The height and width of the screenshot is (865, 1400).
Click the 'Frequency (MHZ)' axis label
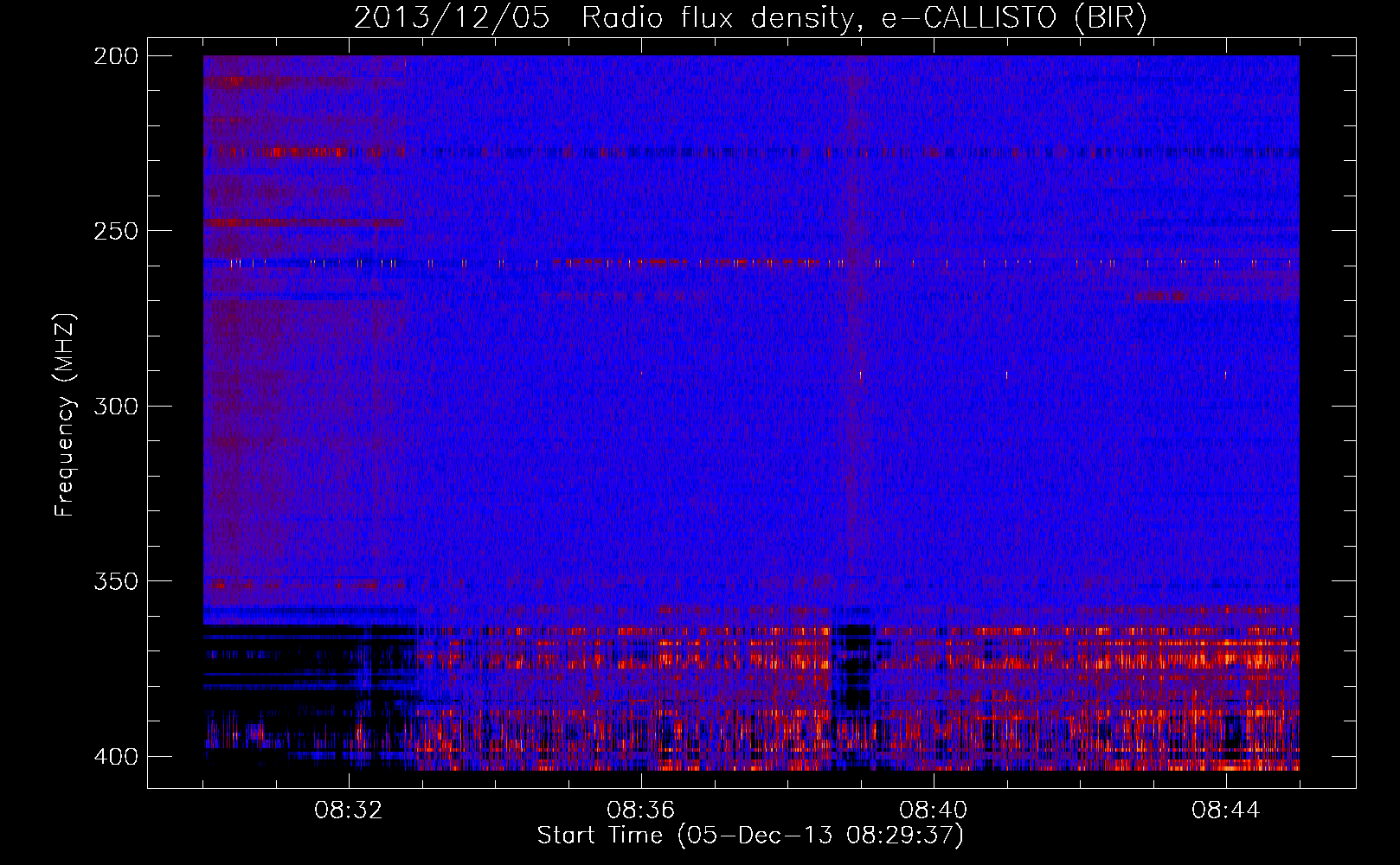click(x=65, y=414)
